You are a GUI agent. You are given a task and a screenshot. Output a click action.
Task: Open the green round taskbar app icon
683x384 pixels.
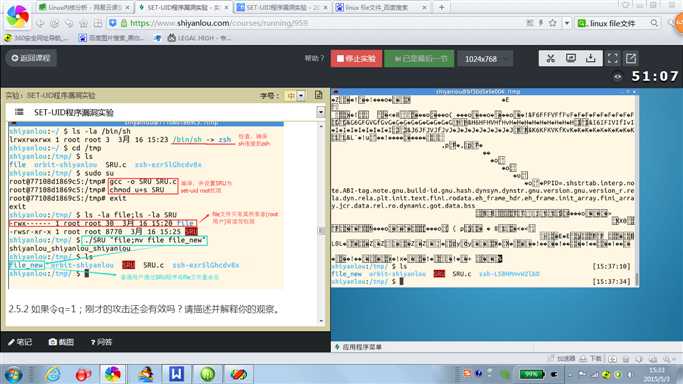tap(207, 374)
